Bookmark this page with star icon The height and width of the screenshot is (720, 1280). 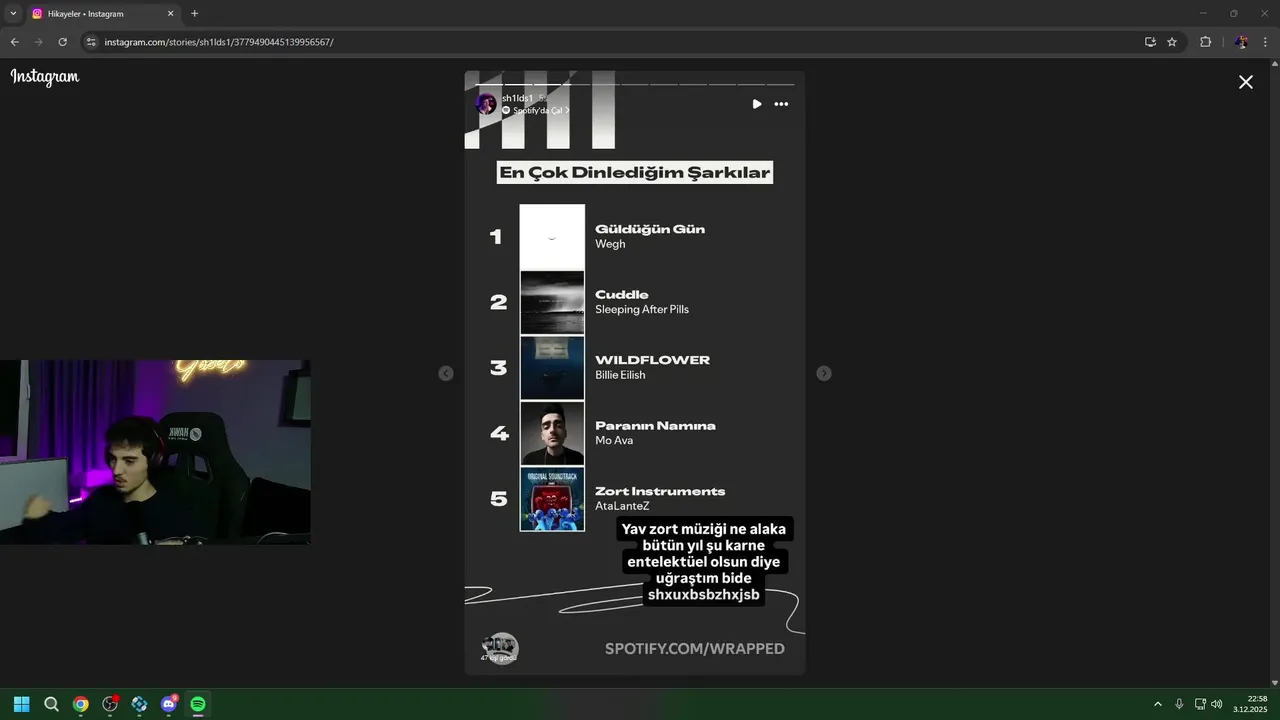click(1172, 42)
